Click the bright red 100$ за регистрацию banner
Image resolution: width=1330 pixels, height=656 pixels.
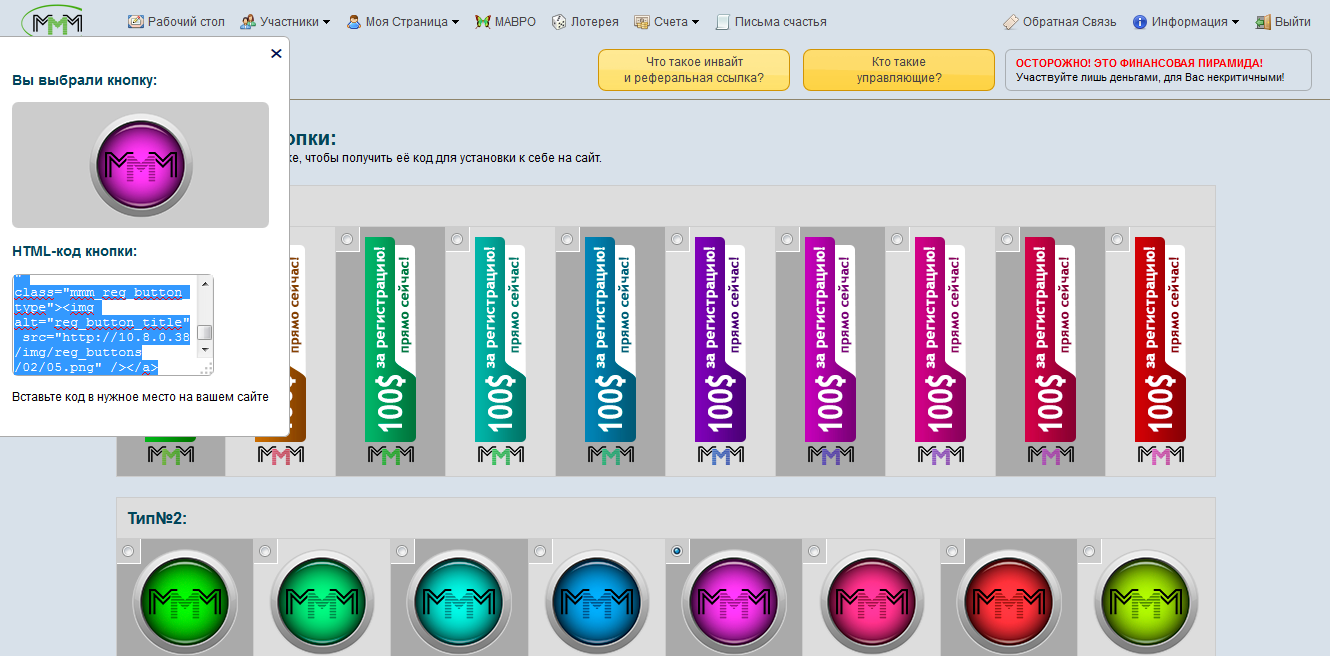coord(1160,350)
